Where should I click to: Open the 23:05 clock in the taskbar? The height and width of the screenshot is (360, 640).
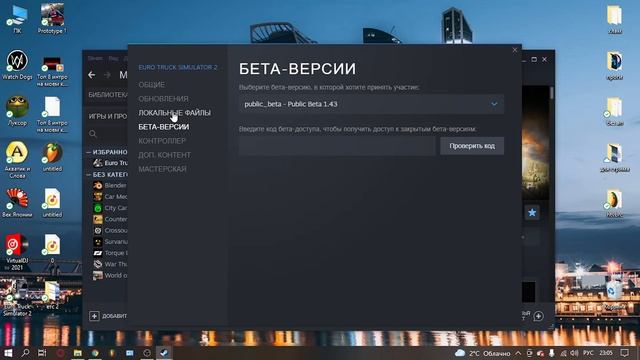pyautogui.click(x=606, y=353)
